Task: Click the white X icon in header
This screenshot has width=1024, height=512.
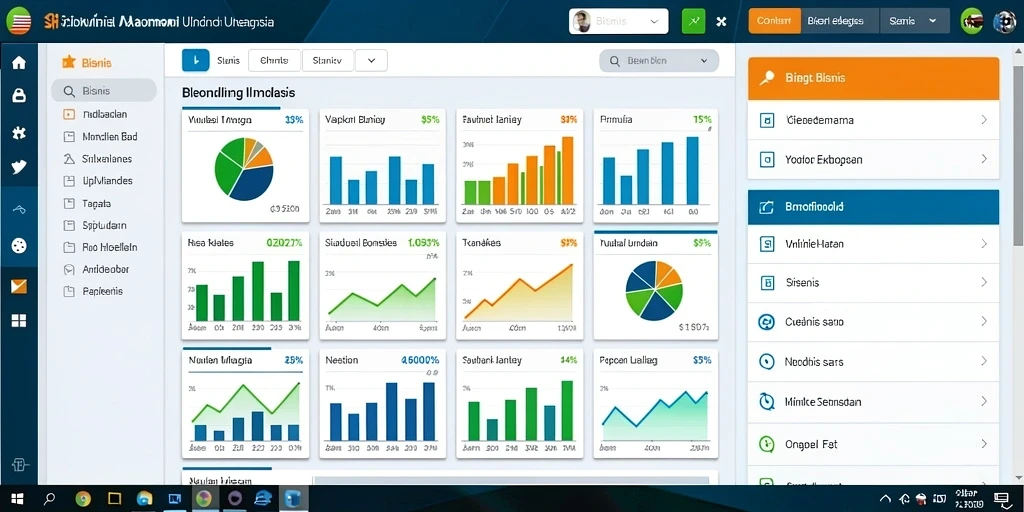Action: [721, 22]
